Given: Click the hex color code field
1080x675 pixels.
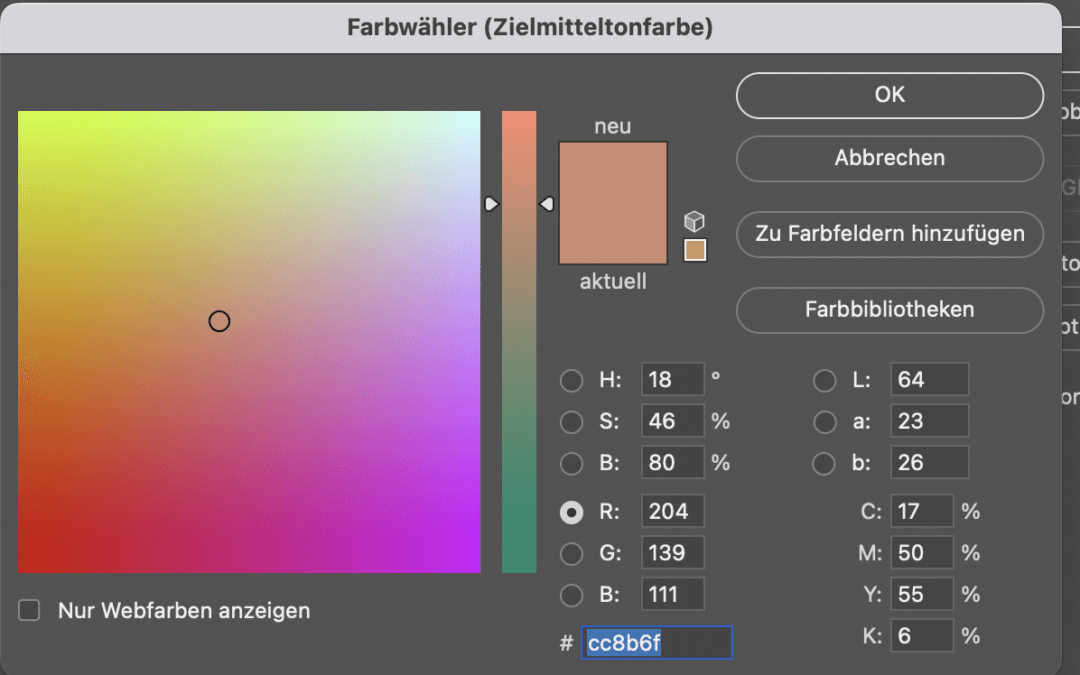Looking at the screenshot, I should click(x=657, y=643).
